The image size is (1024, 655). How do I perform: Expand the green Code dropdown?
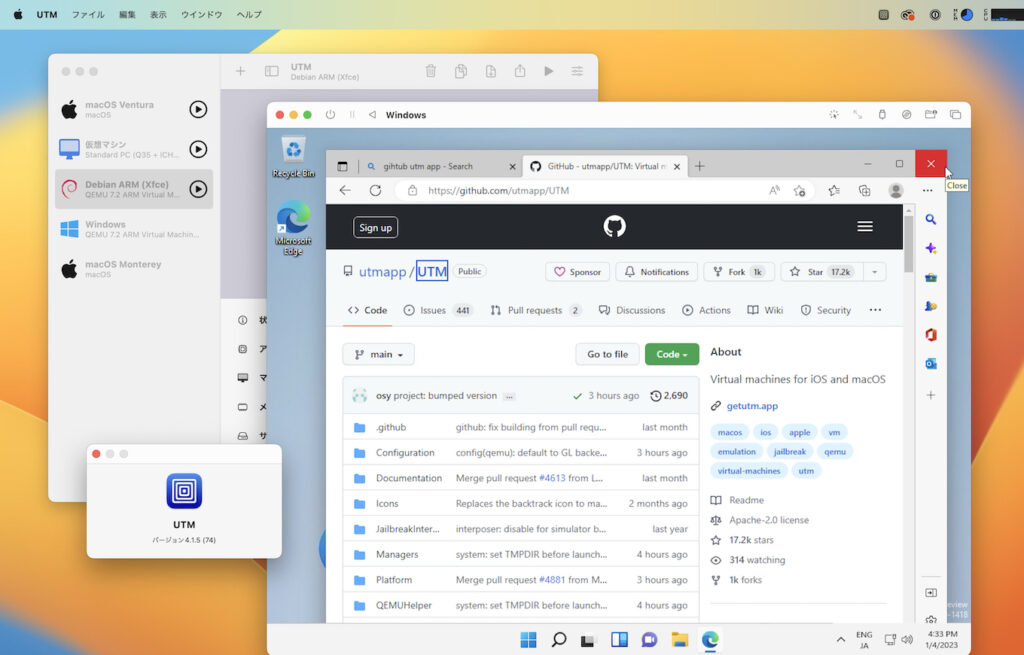coord(670,354)
